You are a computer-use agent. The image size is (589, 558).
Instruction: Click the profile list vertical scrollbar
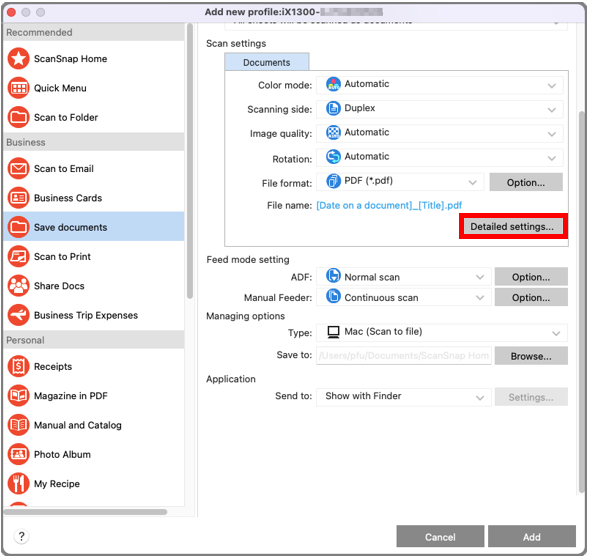[190, 162]
